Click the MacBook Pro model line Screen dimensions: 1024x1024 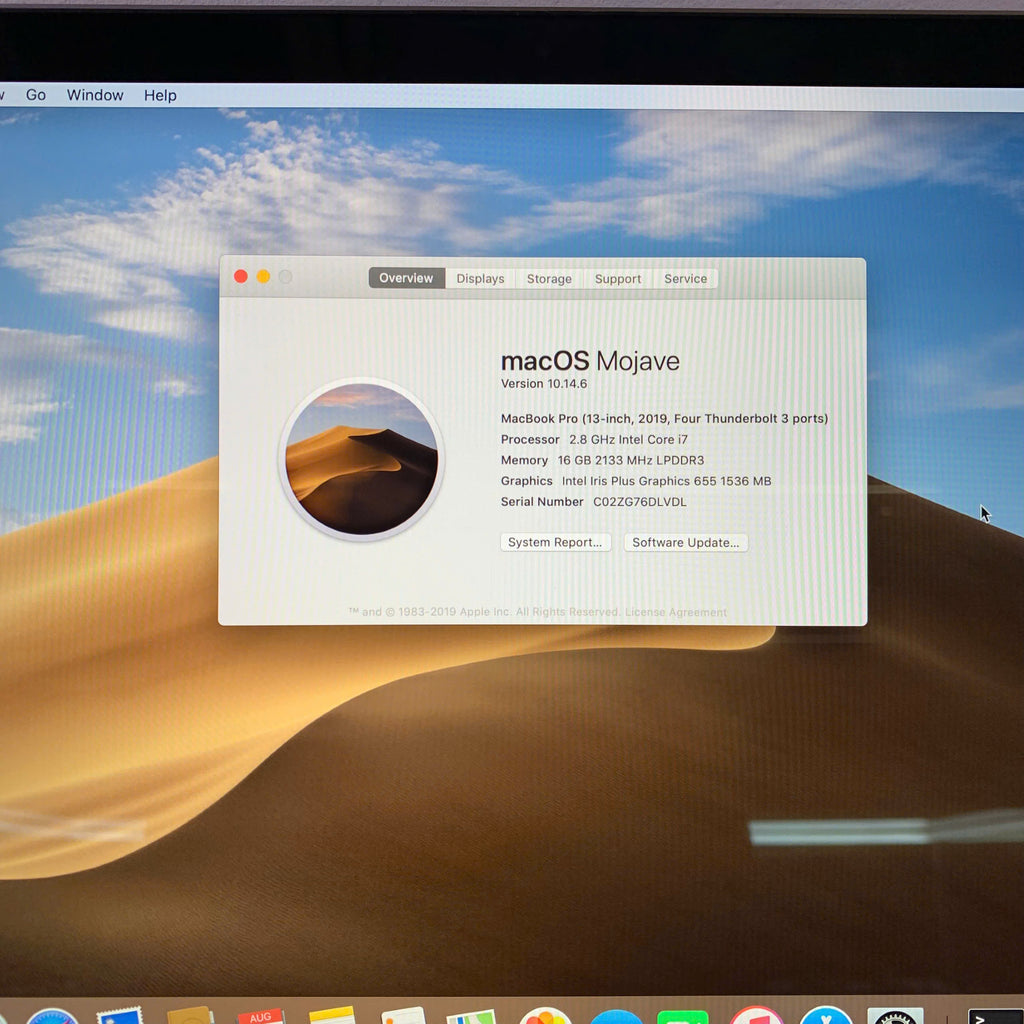(664, 419)
